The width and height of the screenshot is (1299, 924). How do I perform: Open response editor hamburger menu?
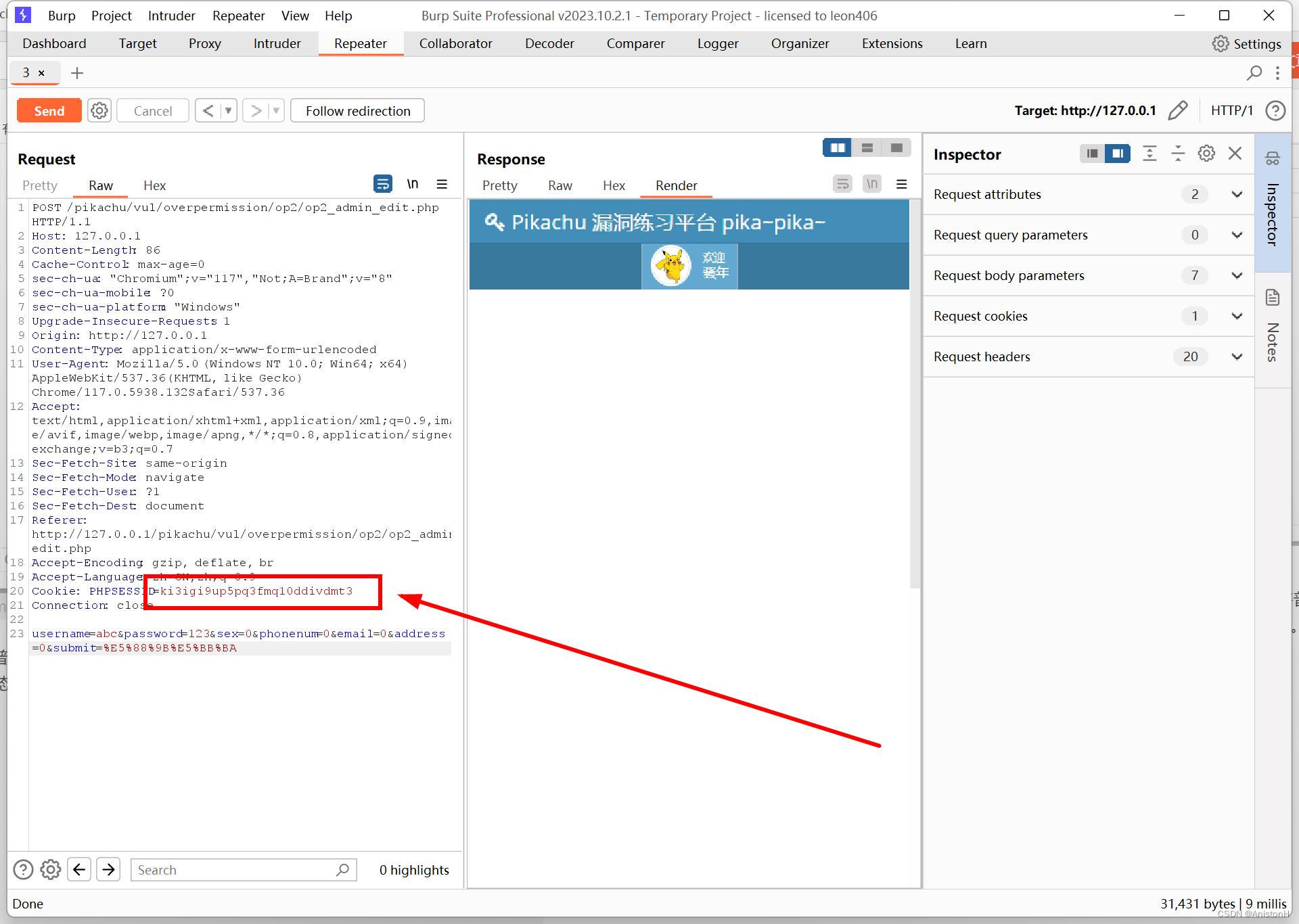pyautogui.click(x=902, y=184)
